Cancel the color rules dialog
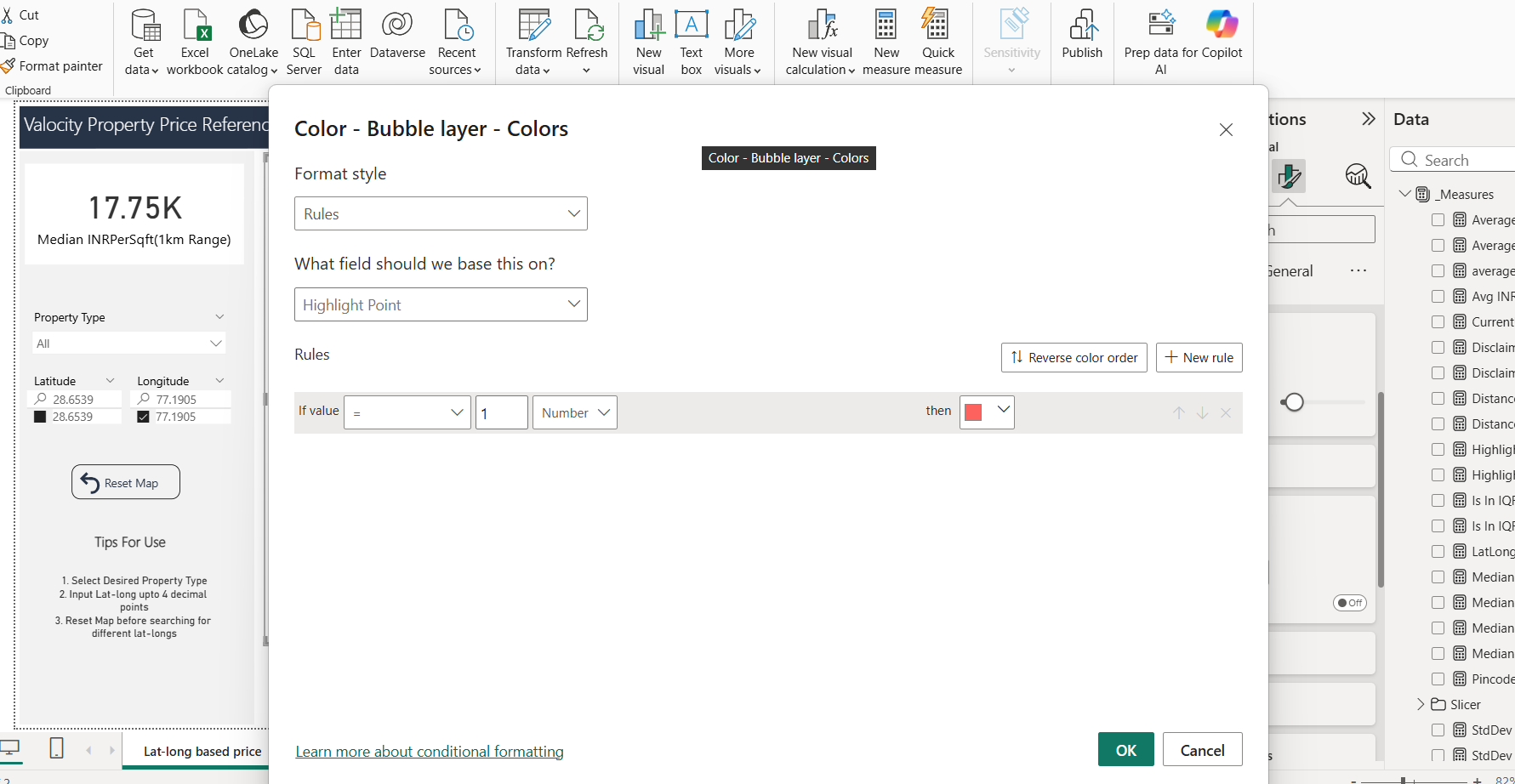1515x784 pixels. click(1203, 749)
